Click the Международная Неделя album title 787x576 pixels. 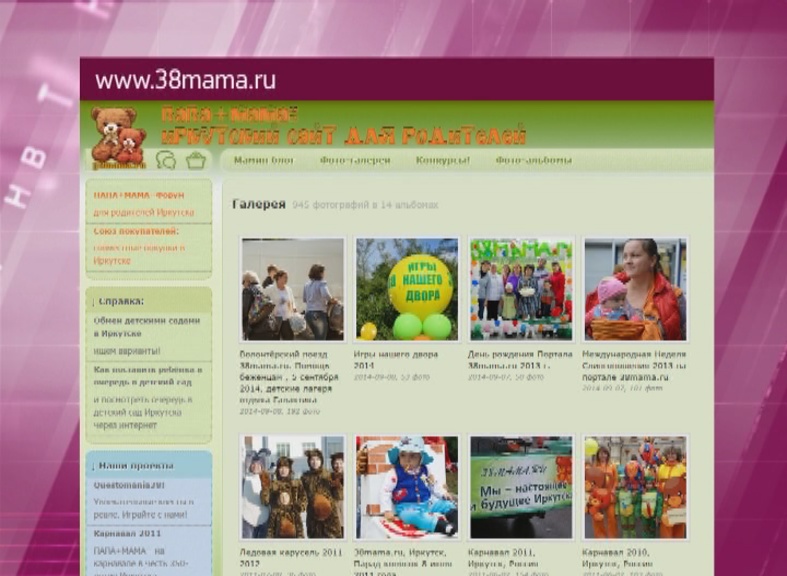(x=634, y=365)
